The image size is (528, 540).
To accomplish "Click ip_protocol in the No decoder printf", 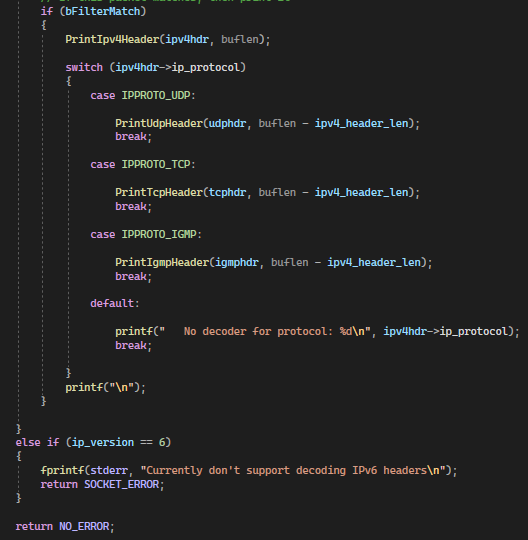I will [x=474, y=331].
